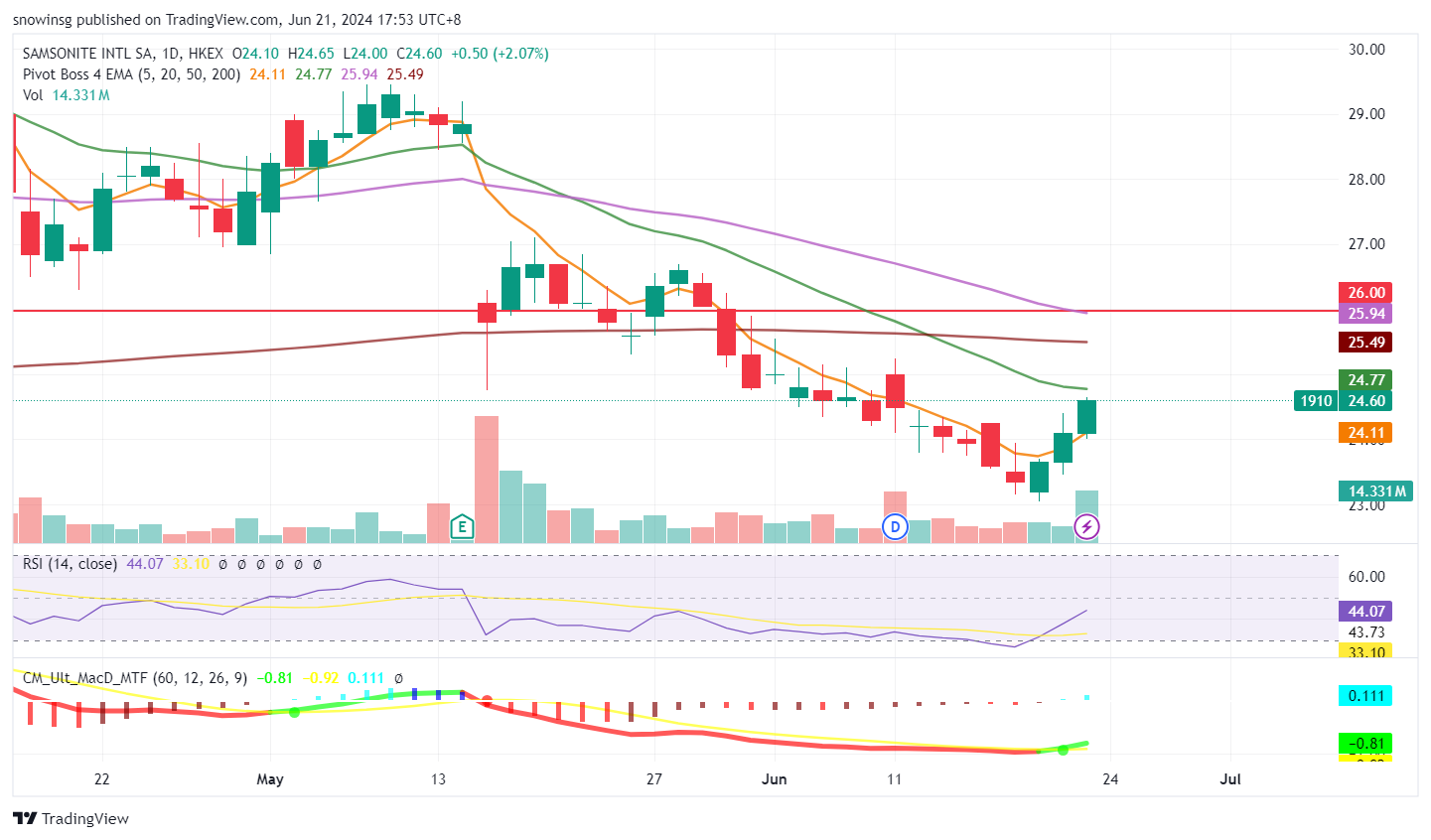The height and width of the screenshot is (840, 1431).
Task: Click the 'May' label on time axis
Action: coord(270,779)
